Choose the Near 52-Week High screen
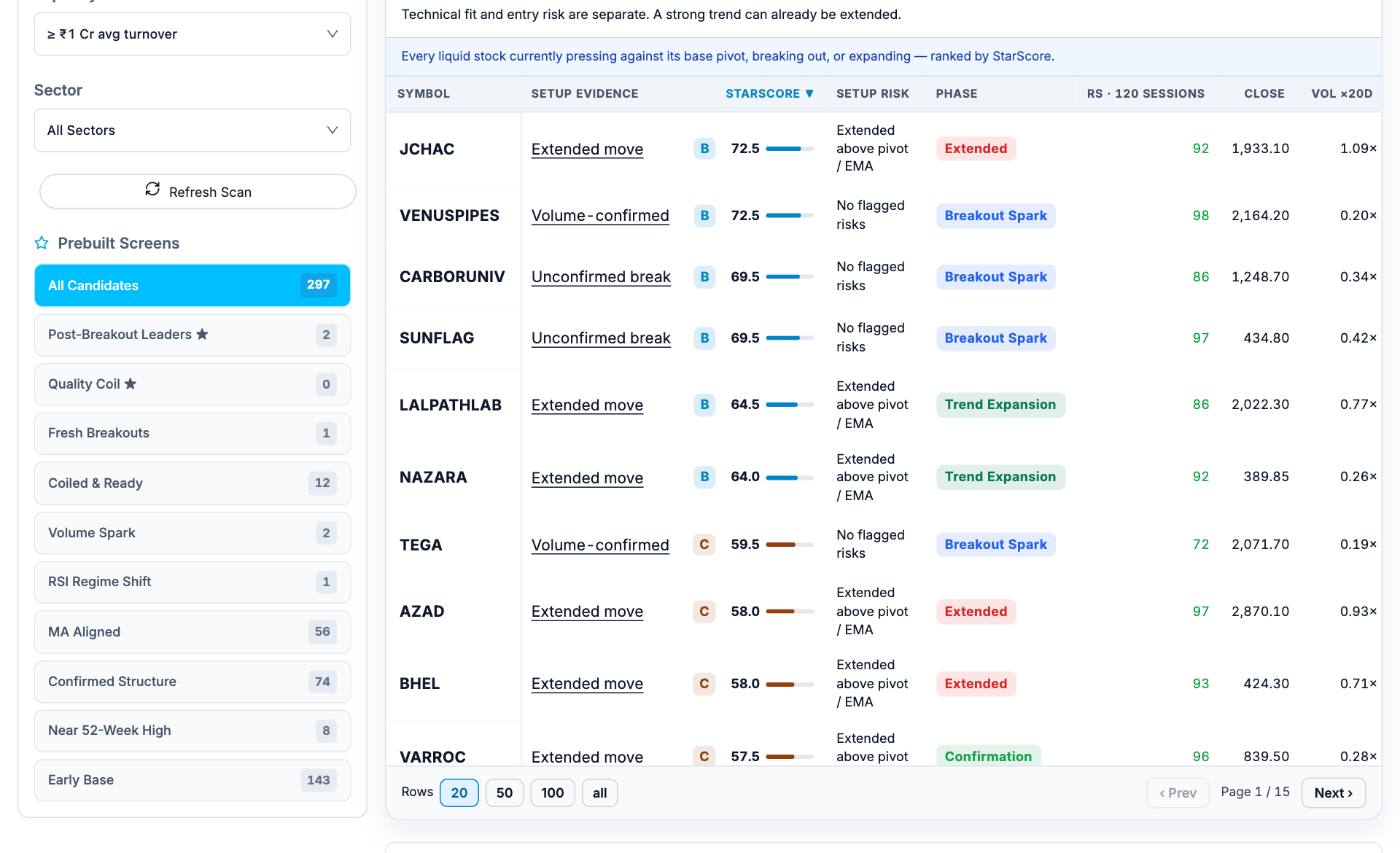This screenshot has height=853, width=1400. point(192,731)
